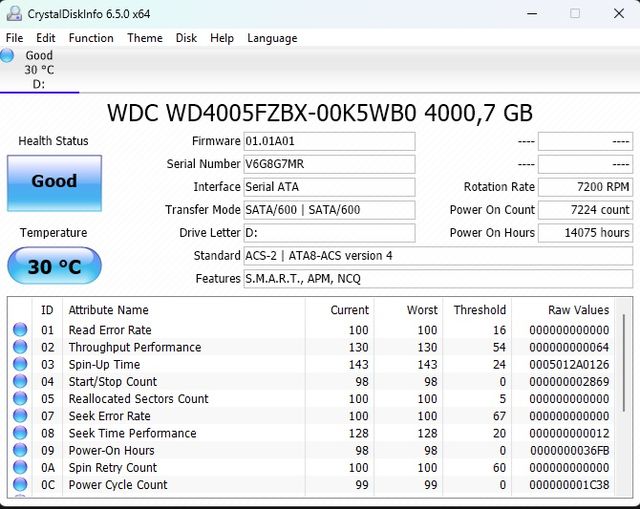640x509 pixels.
Task: Select the Seek Error Rate attribute name
Action: (x=109, y=416)
